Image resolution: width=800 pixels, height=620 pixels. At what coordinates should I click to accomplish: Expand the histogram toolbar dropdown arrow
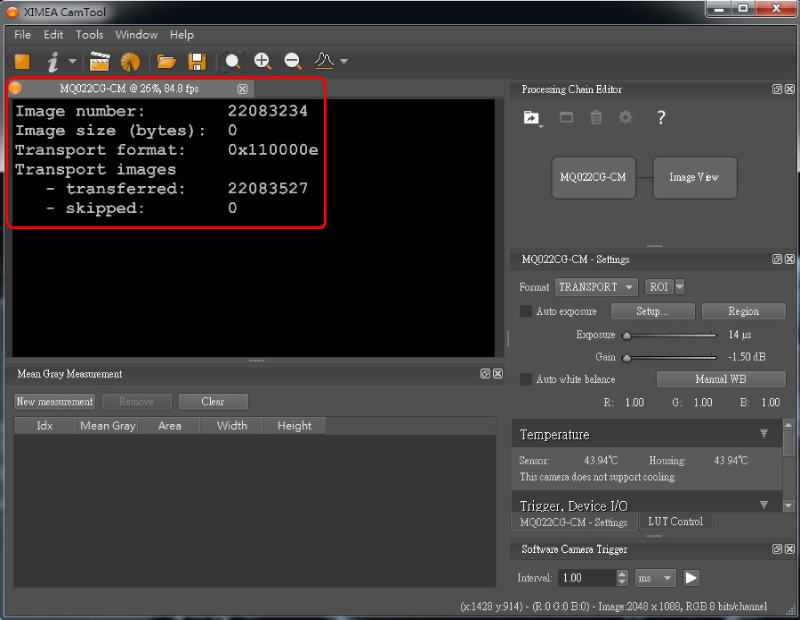[x=344, y=61]
